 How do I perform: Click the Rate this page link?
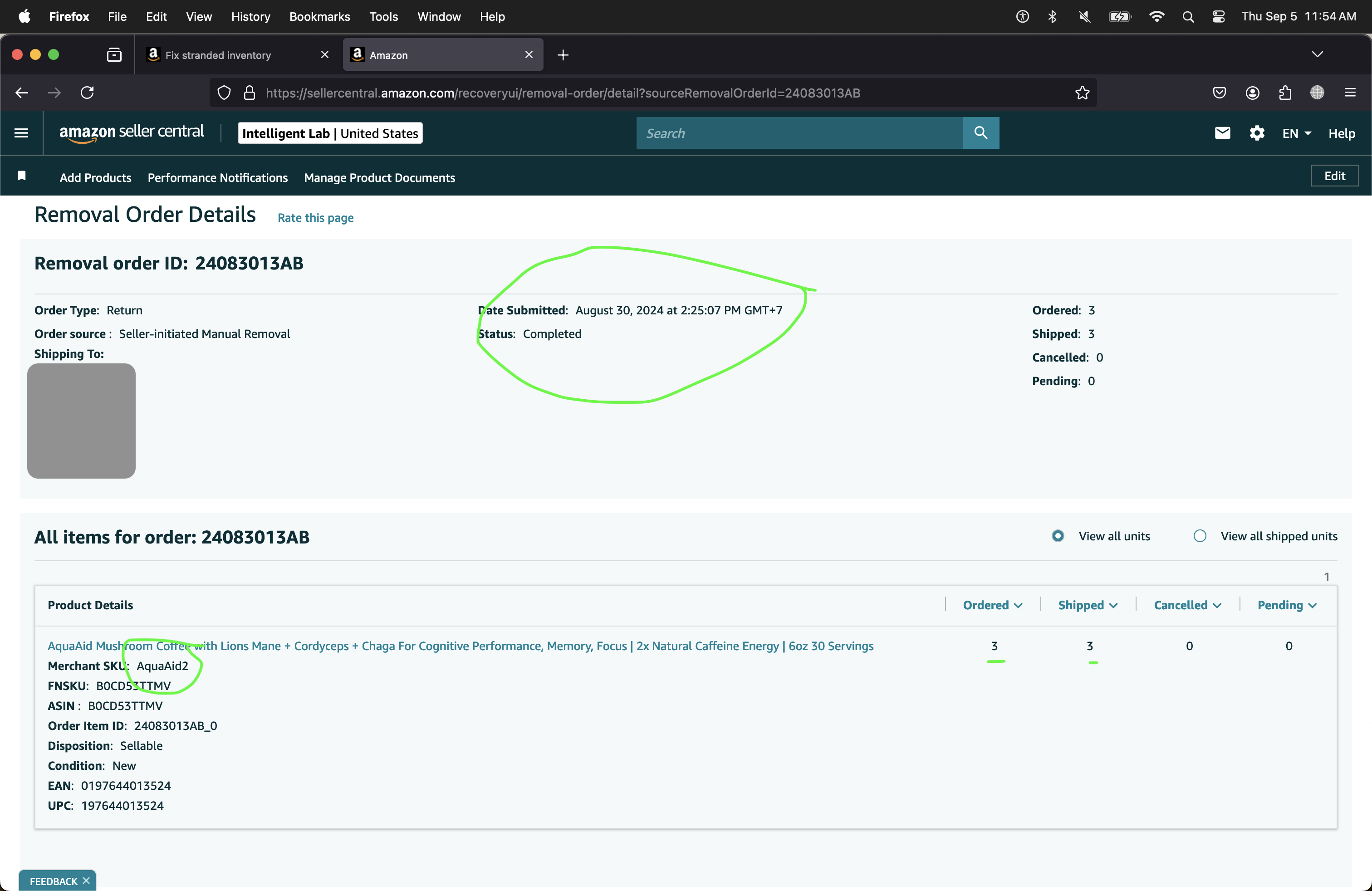[315, 217]
